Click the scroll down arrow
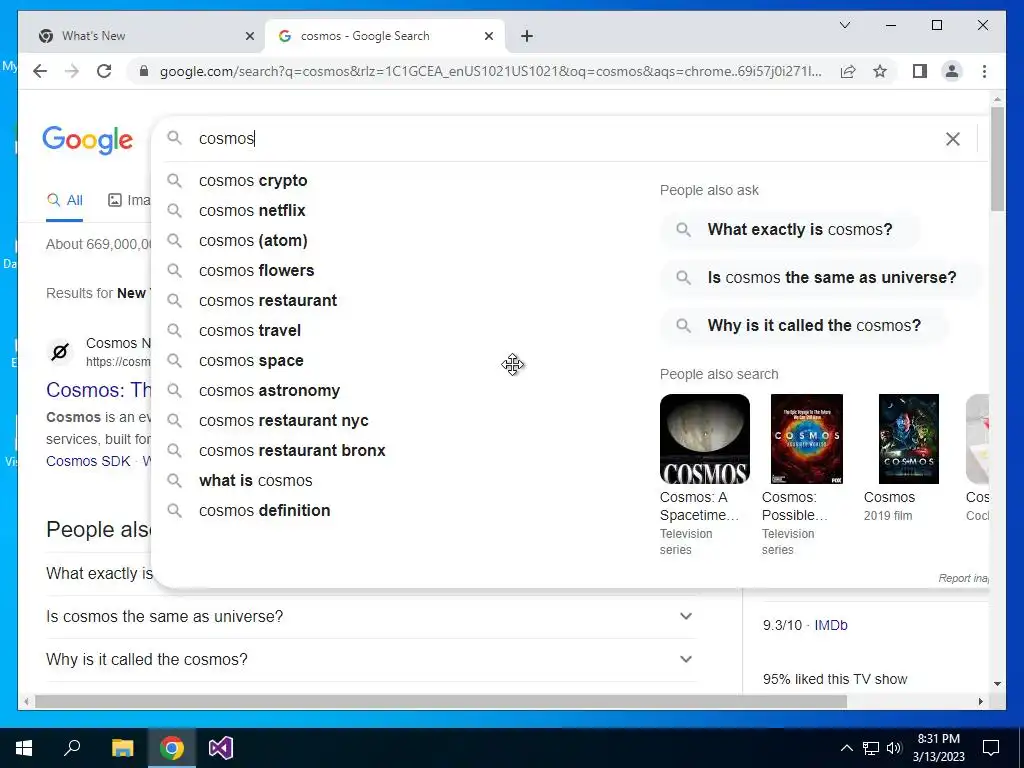This screenshot has height=768, width=1024. tap(997, 684)
